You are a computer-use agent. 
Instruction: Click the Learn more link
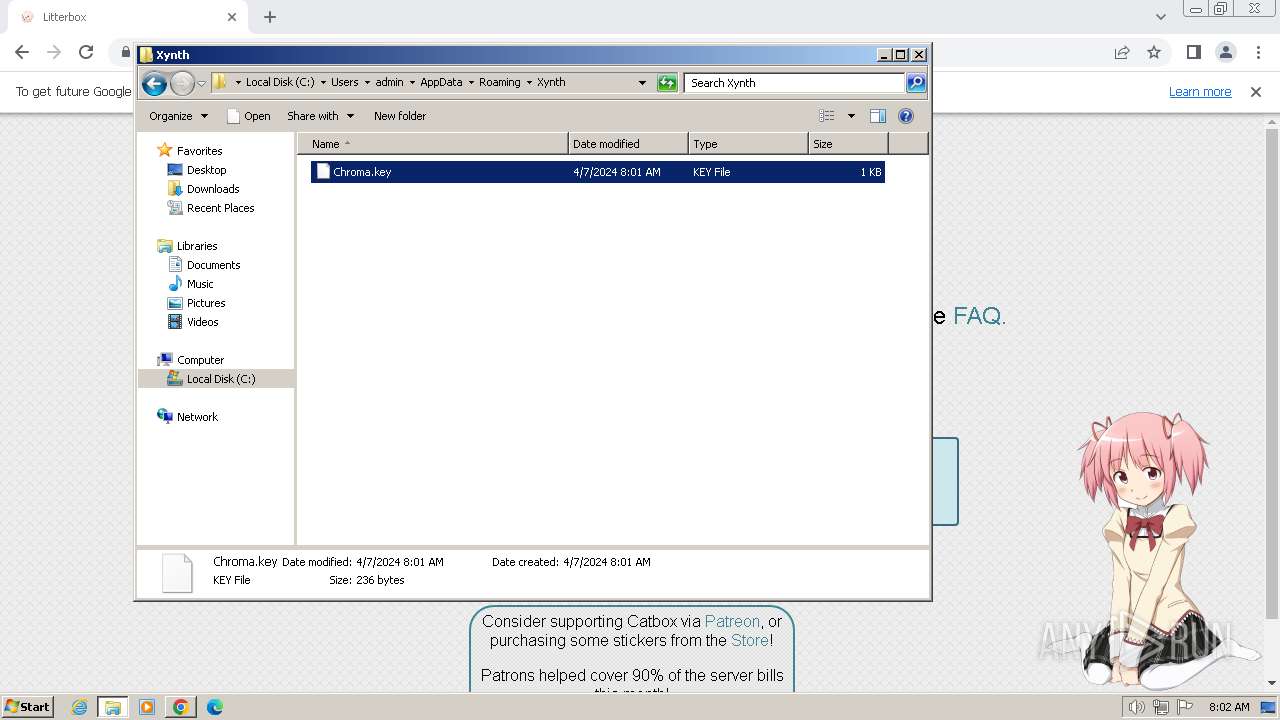pos(1200,92)
